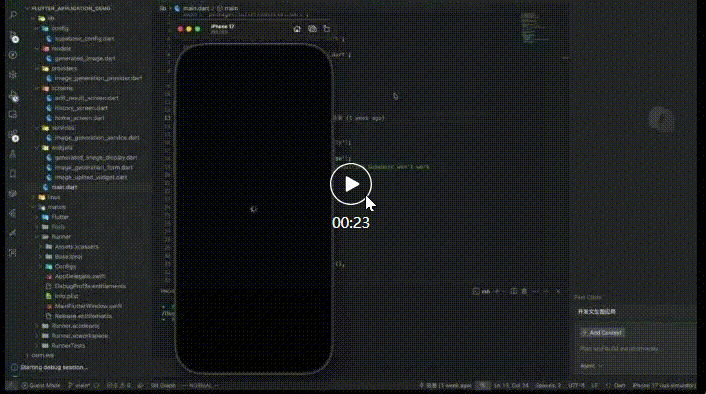This screenshot has height=394, width=706.
Task: Click the chat prompt input field
Action: coord(635,349)
